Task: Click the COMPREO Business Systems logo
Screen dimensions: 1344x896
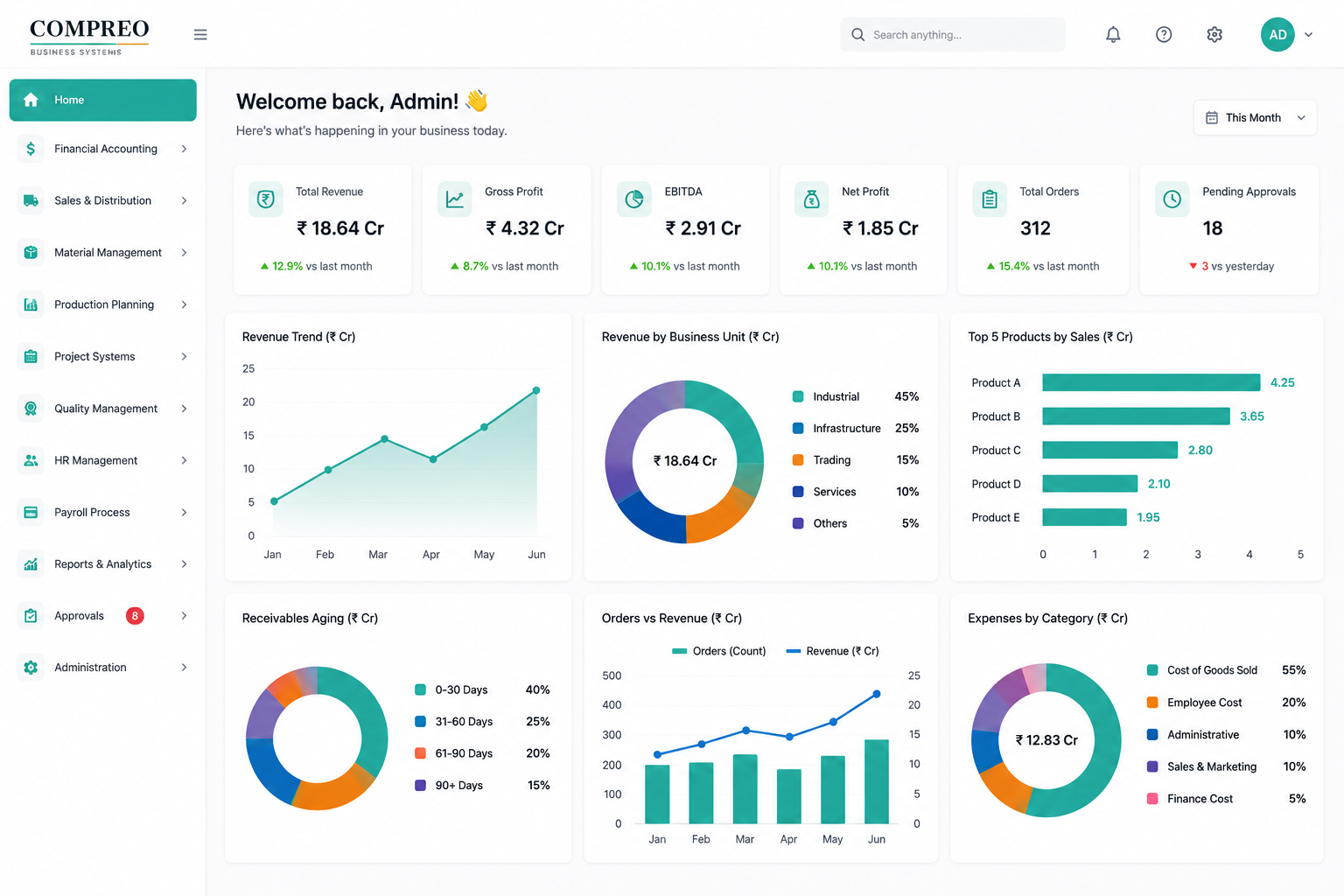Action: 89,37
